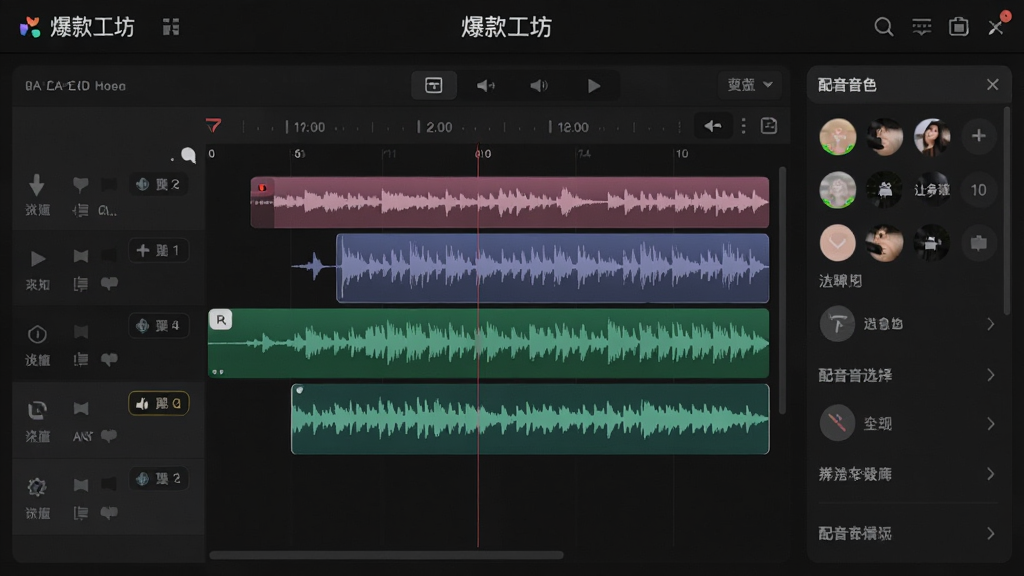Click the horizontal timeline scrollbar
Viewport: 1024px width, 576px height.
[386, 555]
